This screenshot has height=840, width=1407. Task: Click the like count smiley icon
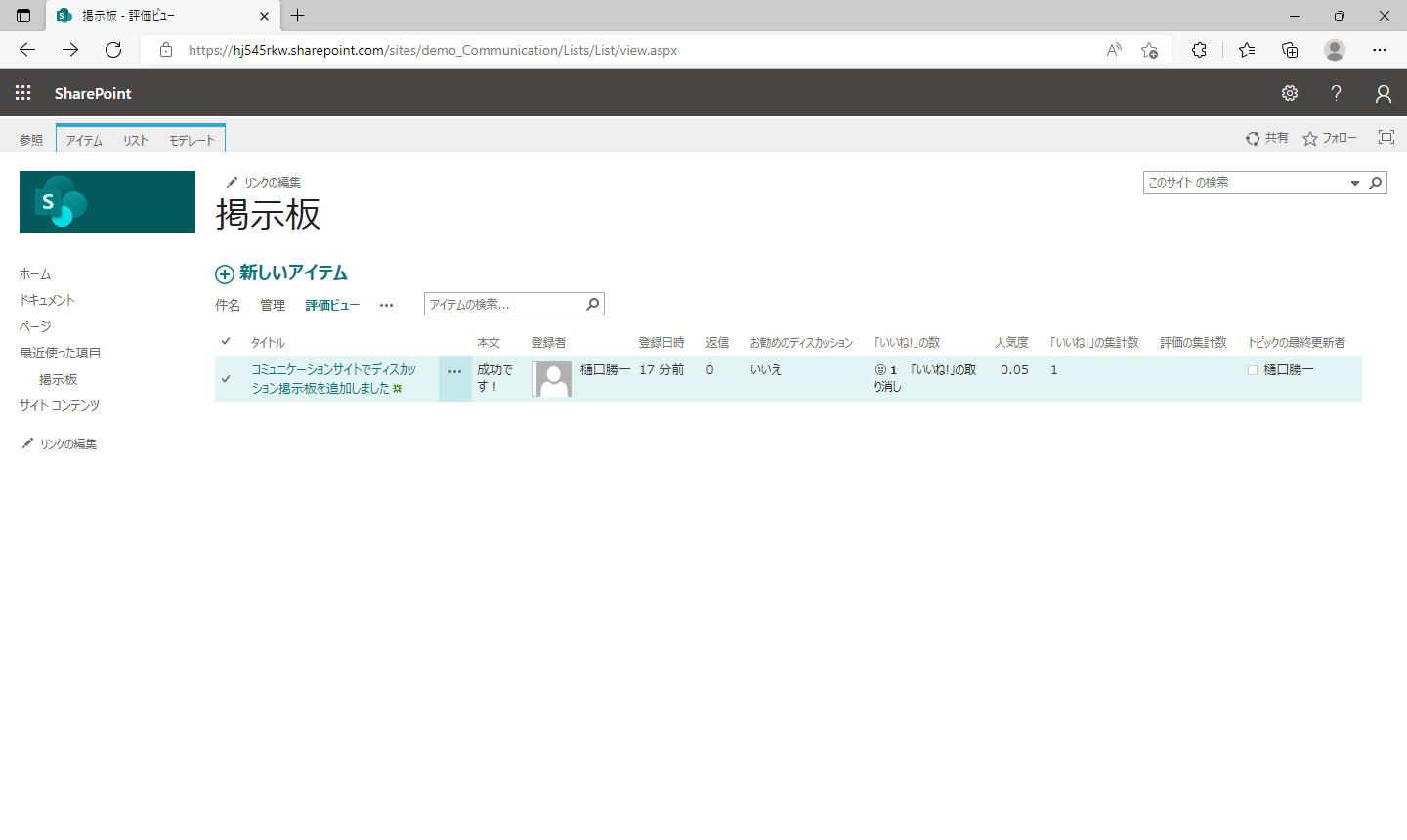click(x=880, y=370)
